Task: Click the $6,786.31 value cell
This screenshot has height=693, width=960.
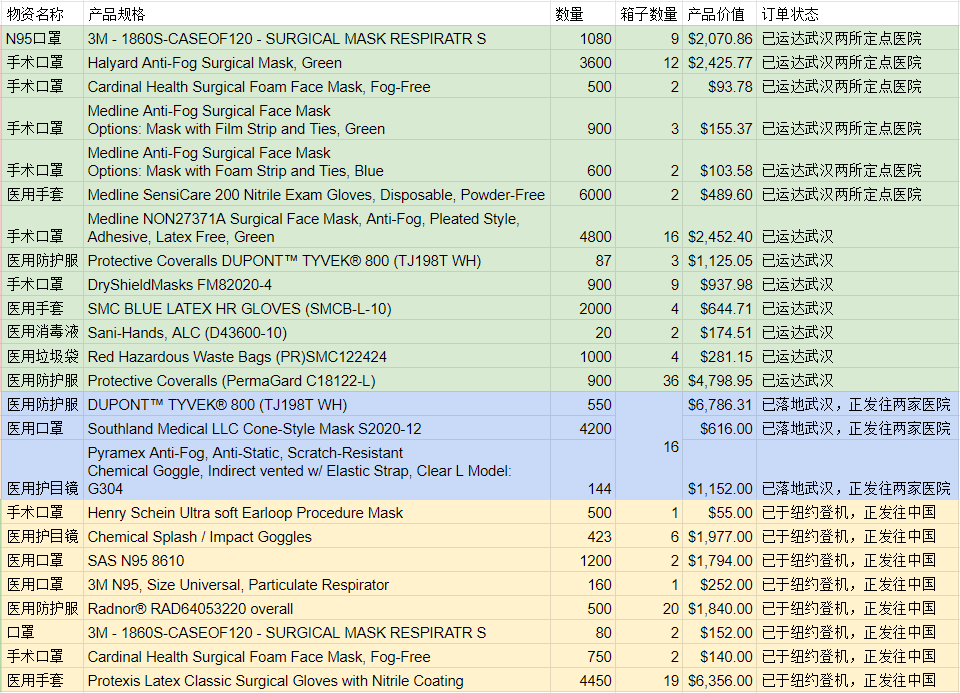Action: (719, 404)
